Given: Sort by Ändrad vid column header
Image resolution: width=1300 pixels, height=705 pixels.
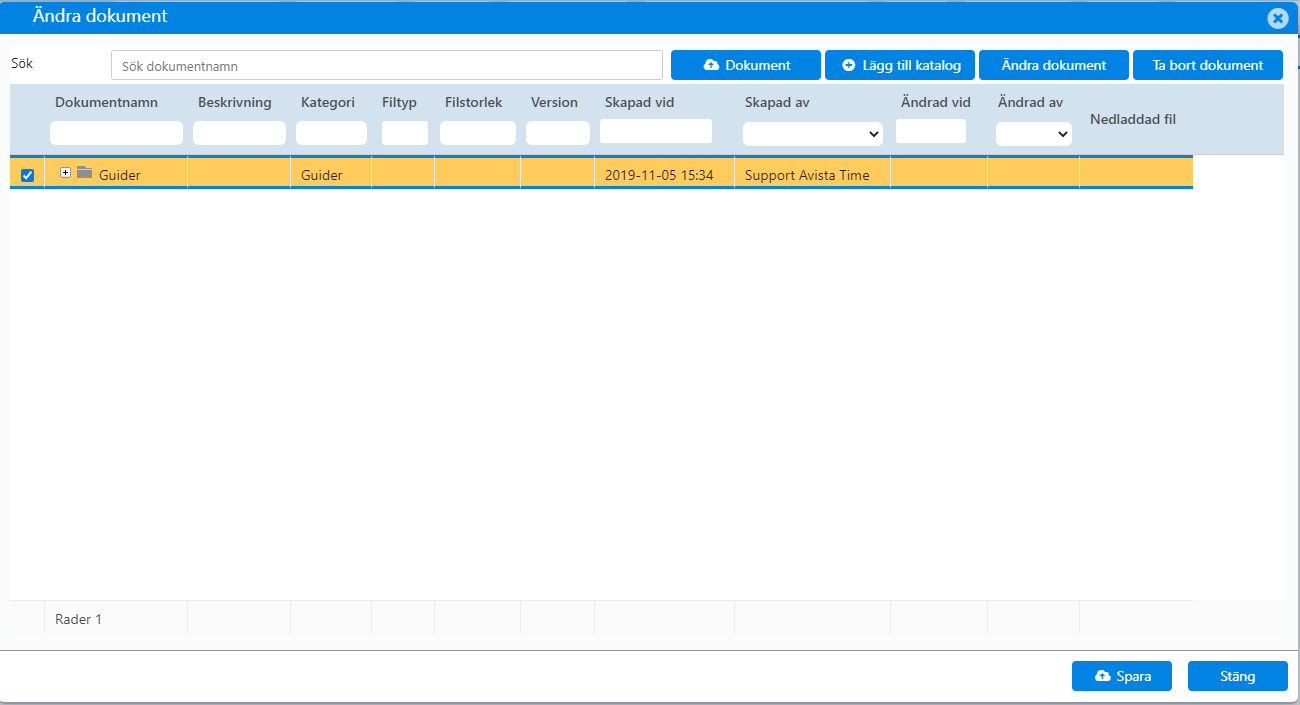Looking at the screenshot, I should click(936, 102).
